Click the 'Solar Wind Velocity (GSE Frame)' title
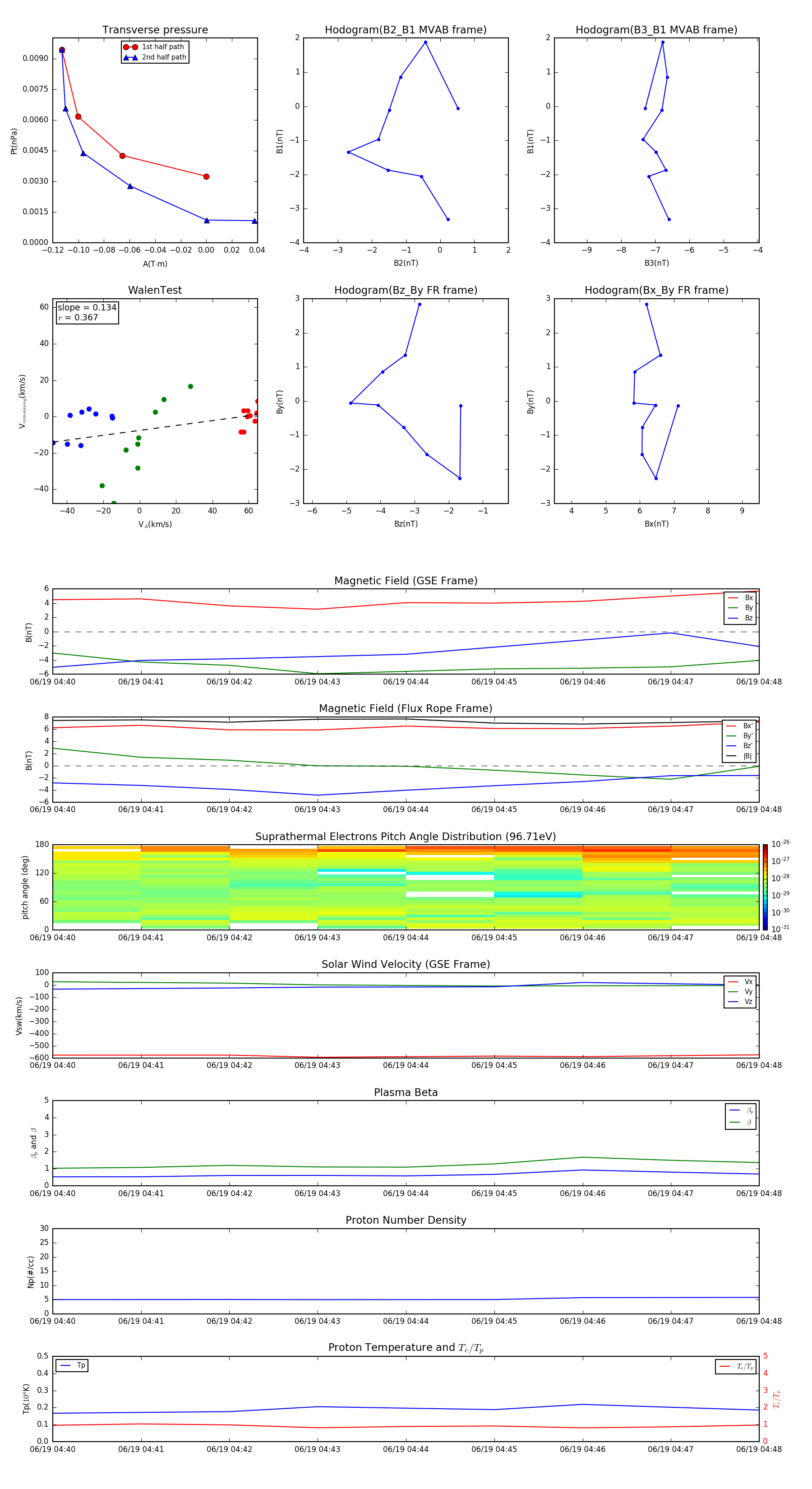 406,965
